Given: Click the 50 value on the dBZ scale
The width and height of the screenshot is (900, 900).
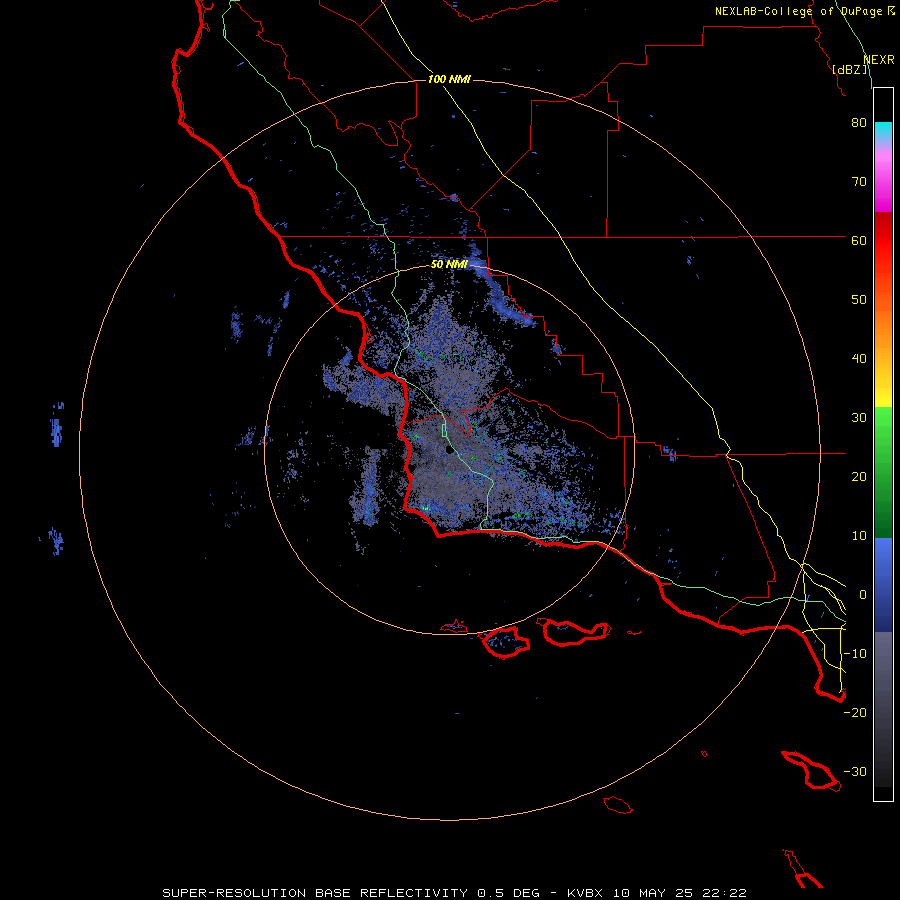Looking at the screenshot, I should pyautogui.click(x=859, y=300).
